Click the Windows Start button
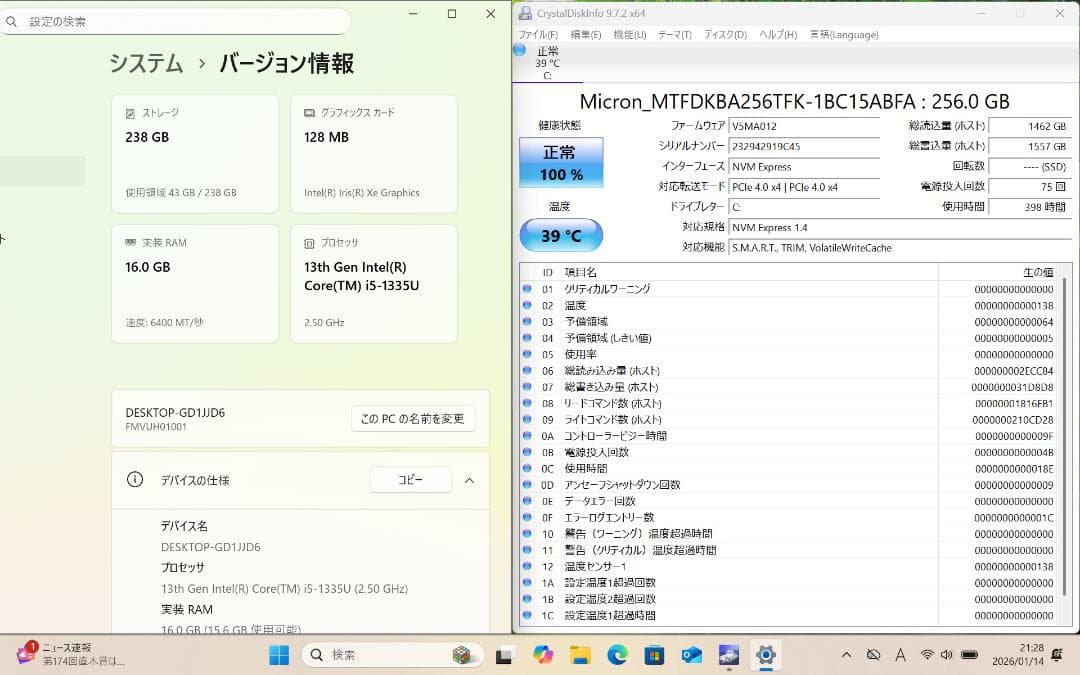1080x675 pixels. tap(280, 655)
